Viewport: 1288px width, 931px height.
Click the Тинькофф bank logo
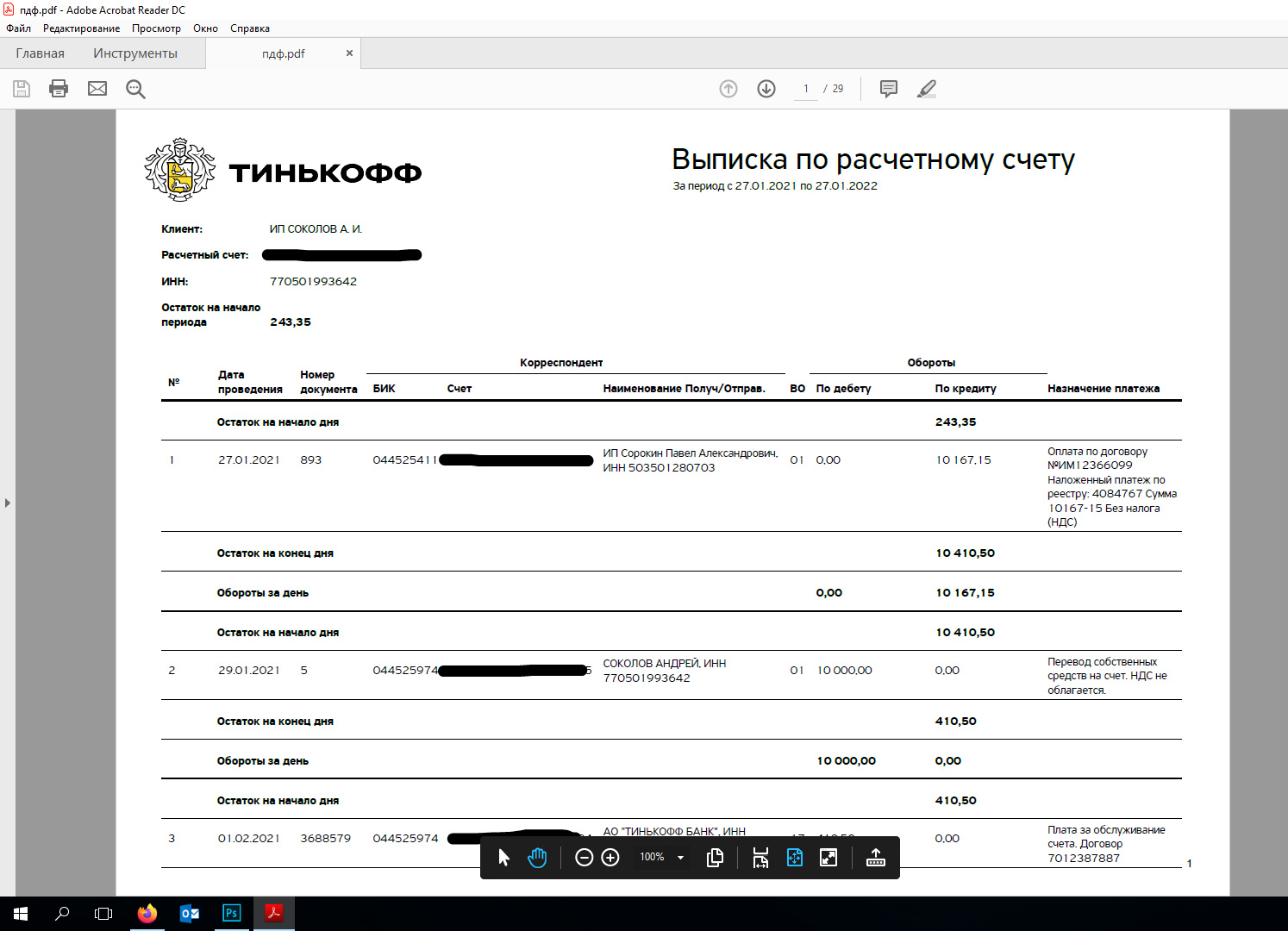click(283, 170)
